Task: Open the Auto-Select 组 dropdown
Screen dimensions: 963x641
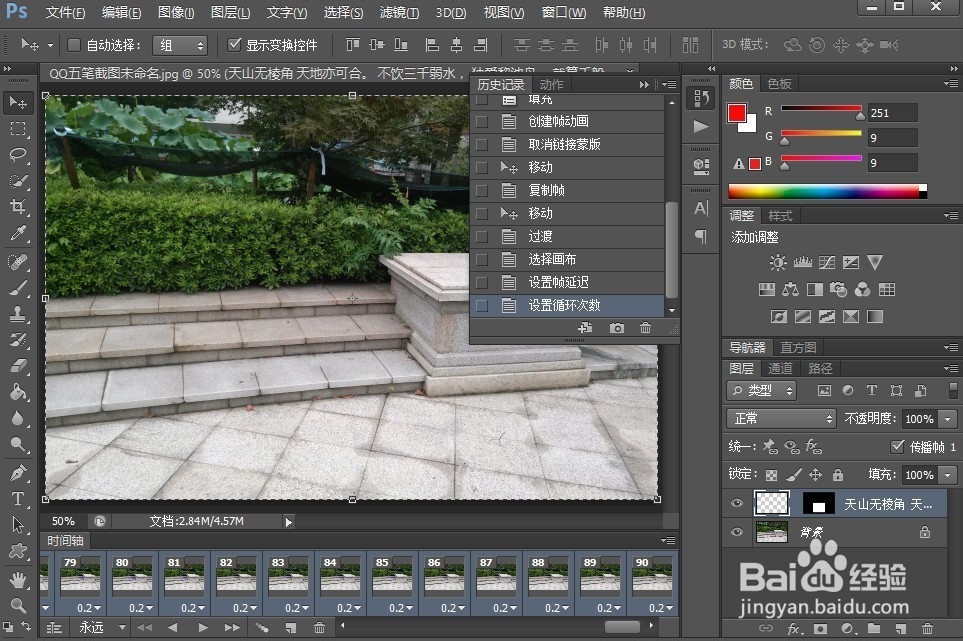Action: 180,45
